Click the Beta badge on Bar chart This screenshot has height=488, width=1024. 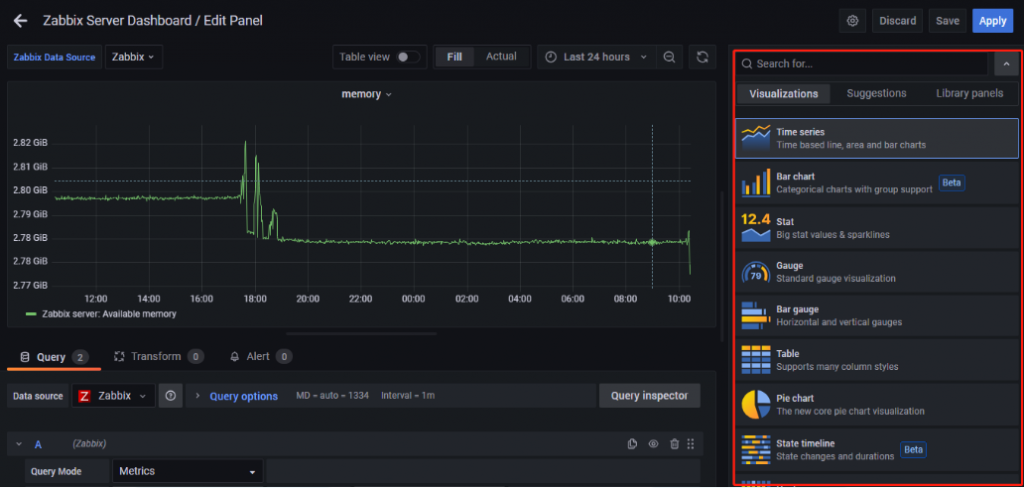(x=952, y=183)
